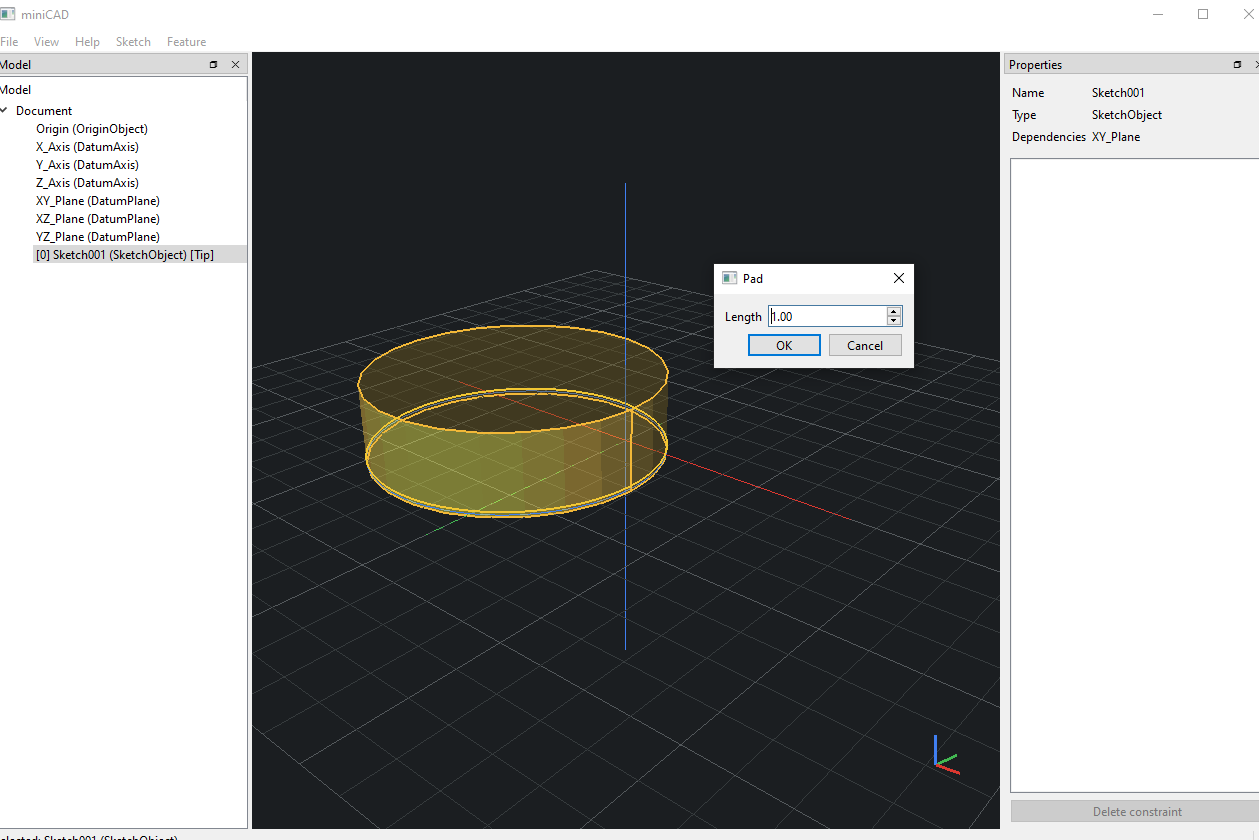Click the SketchObject type value
Image resolution: width=1259 pixels, height=840 pixels.
[1127, 115]
